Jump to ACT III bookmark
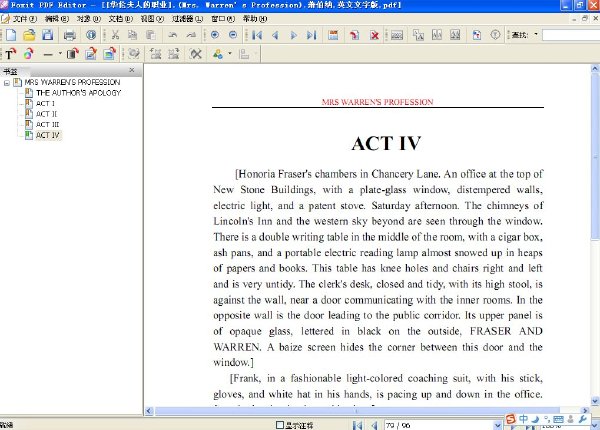 click(47, 125)
